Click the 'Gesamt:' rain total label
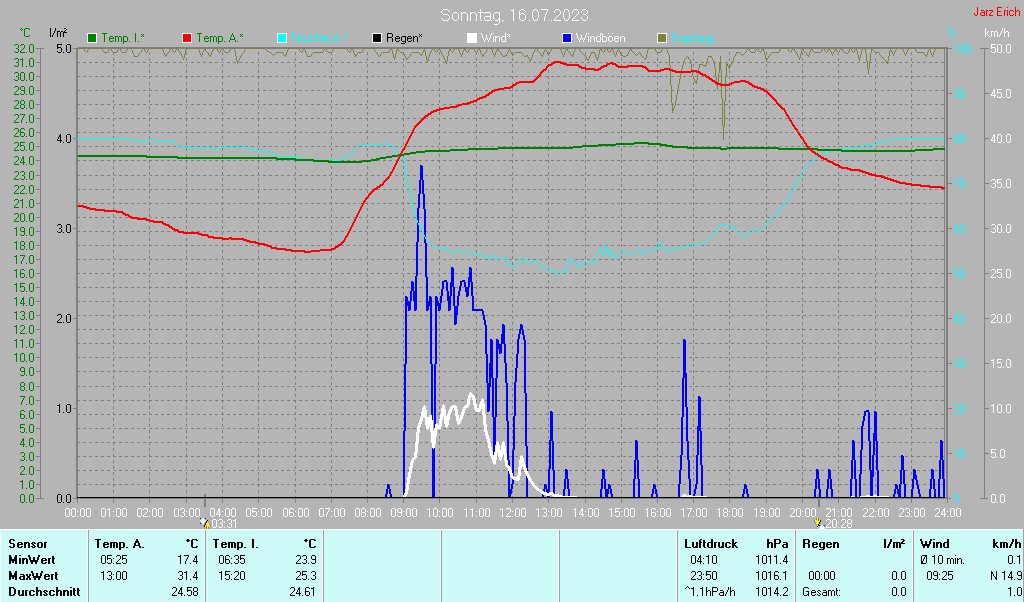This screenshot has height=602, width=1024. [x=822, y=592]
